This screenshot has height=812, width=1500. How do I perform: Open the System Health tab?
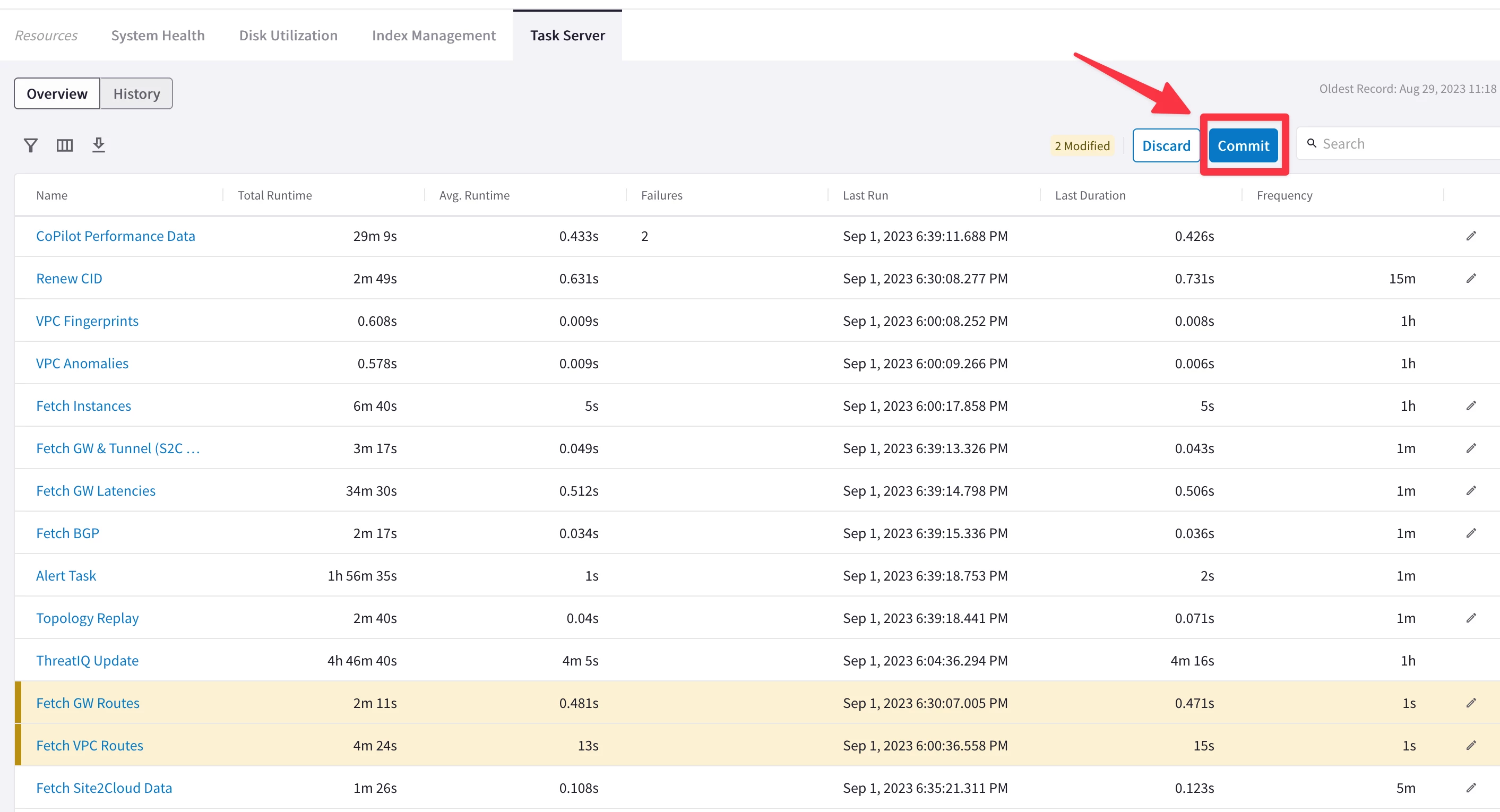click(158, 36)
